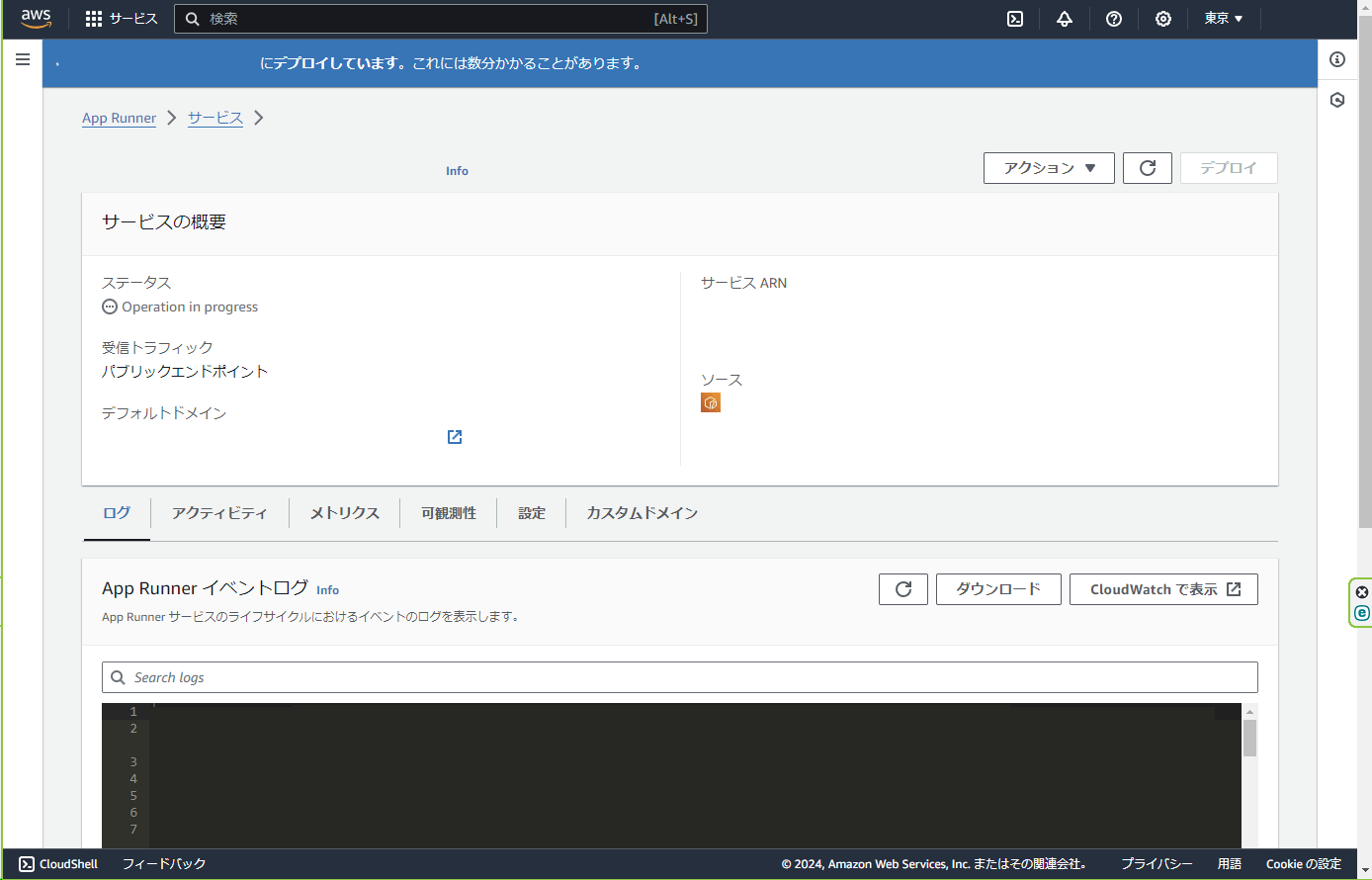Screen dimensions: 1372x880
Task: Click the ダウンロード button
Action: point(998,589)
